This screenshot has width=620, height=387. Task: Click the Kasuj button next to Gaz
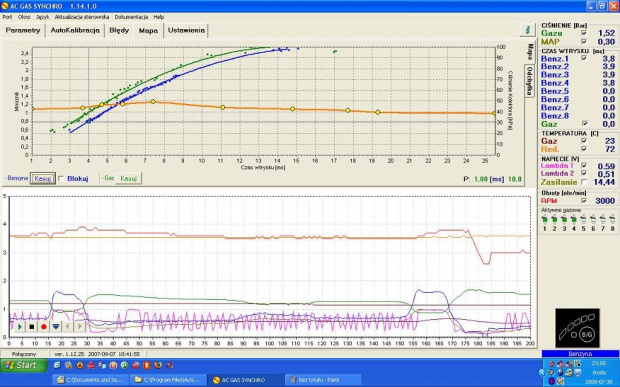click(128, 179)
